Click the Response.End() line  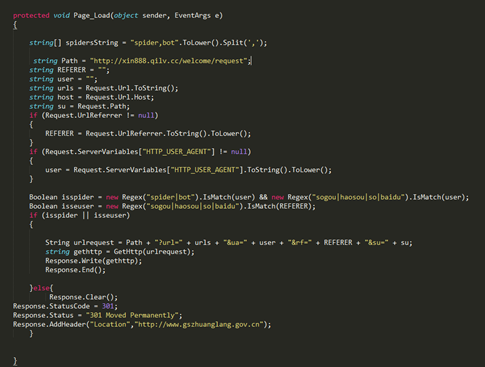click(75, 270)
